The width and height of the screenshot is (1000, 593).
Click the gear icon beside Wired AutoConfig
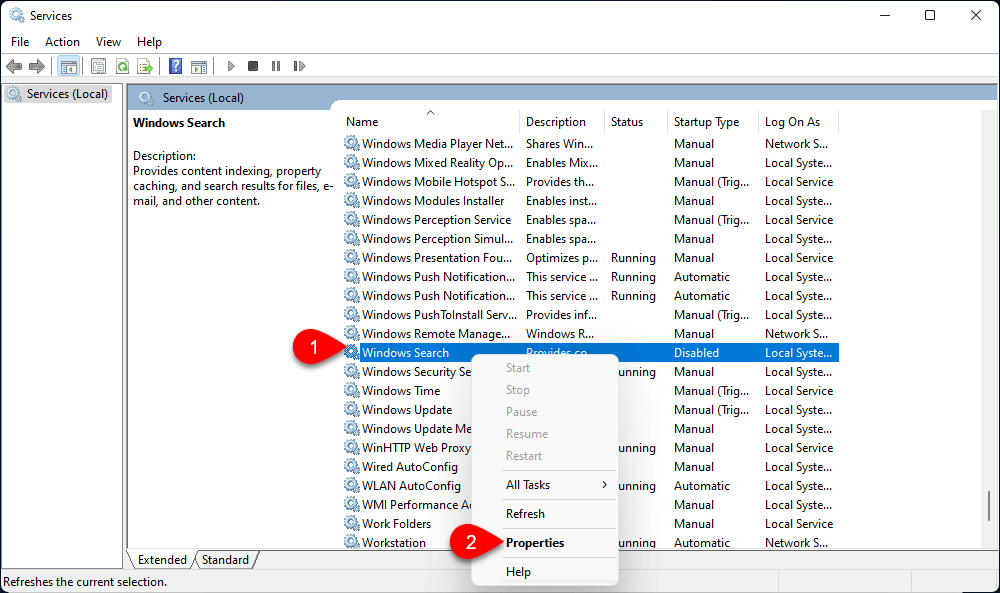coord(351,466)
